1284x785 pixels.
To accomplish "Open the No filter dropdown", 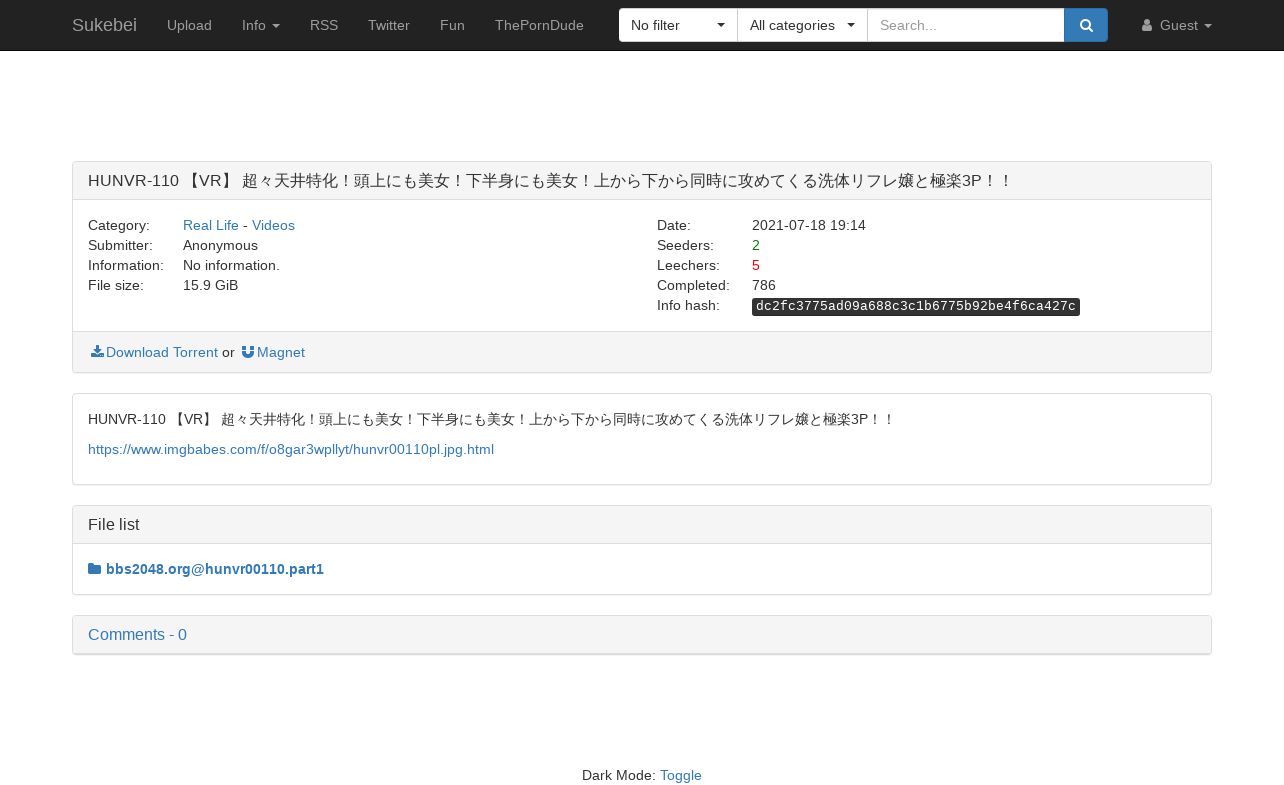I will (x=678, y=25).
